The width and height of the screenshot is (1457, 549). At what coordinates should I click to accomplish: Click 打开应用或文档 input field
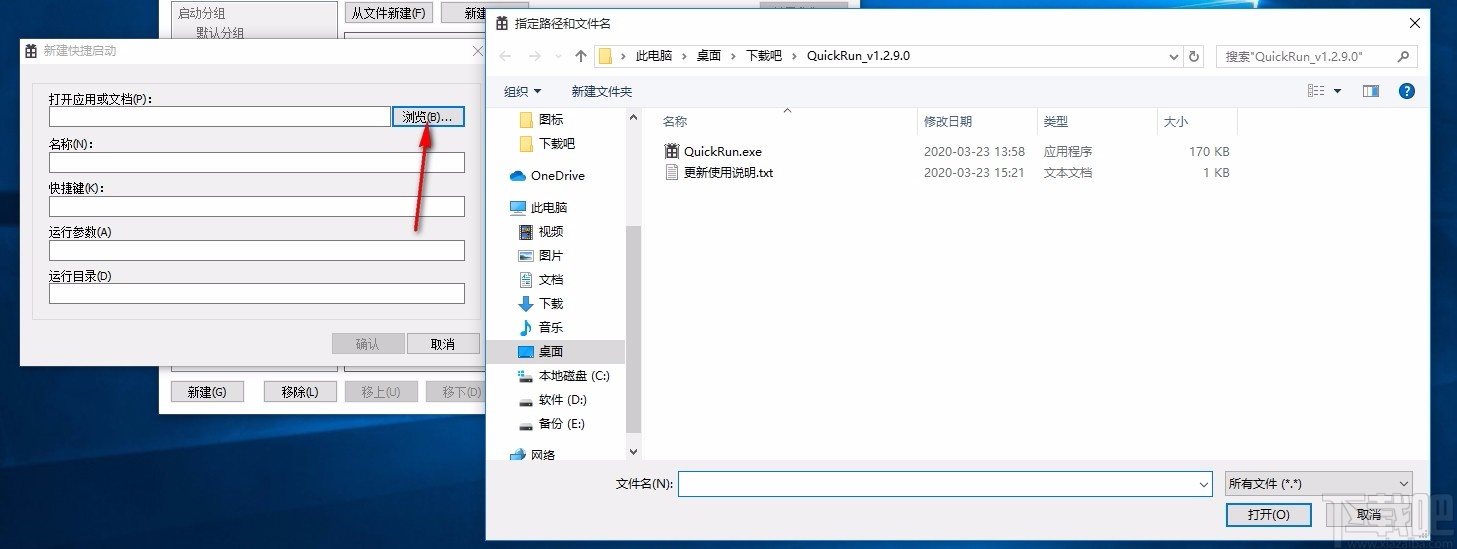[x=219, y=117]
